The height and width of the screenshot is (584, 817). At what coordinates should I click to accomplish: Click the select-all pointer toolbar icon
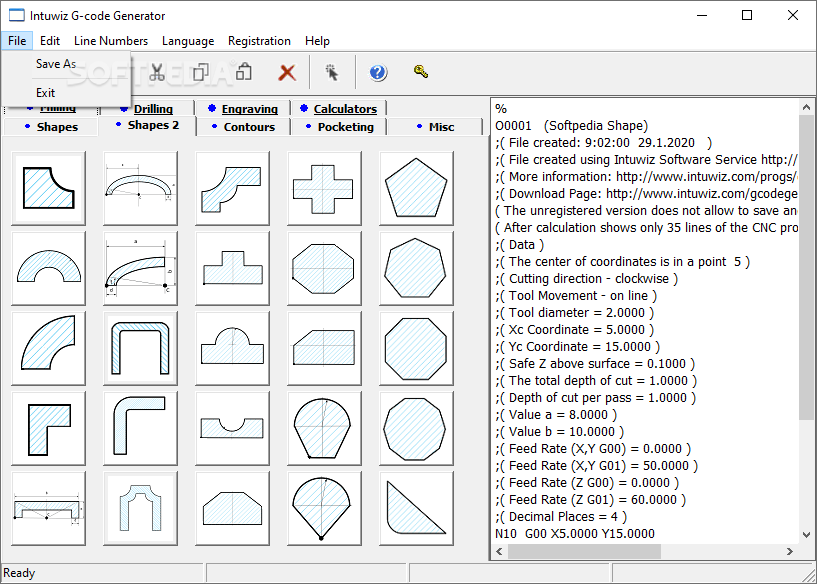pos(331,72)
